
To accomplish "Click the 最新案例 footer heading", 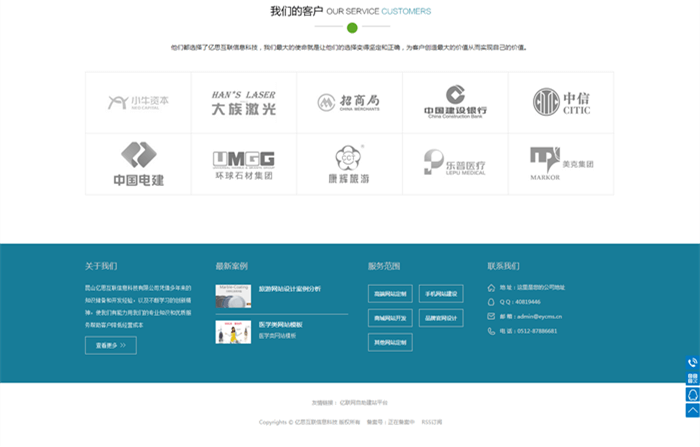I will pyautogui.click(x=232, y=266).
